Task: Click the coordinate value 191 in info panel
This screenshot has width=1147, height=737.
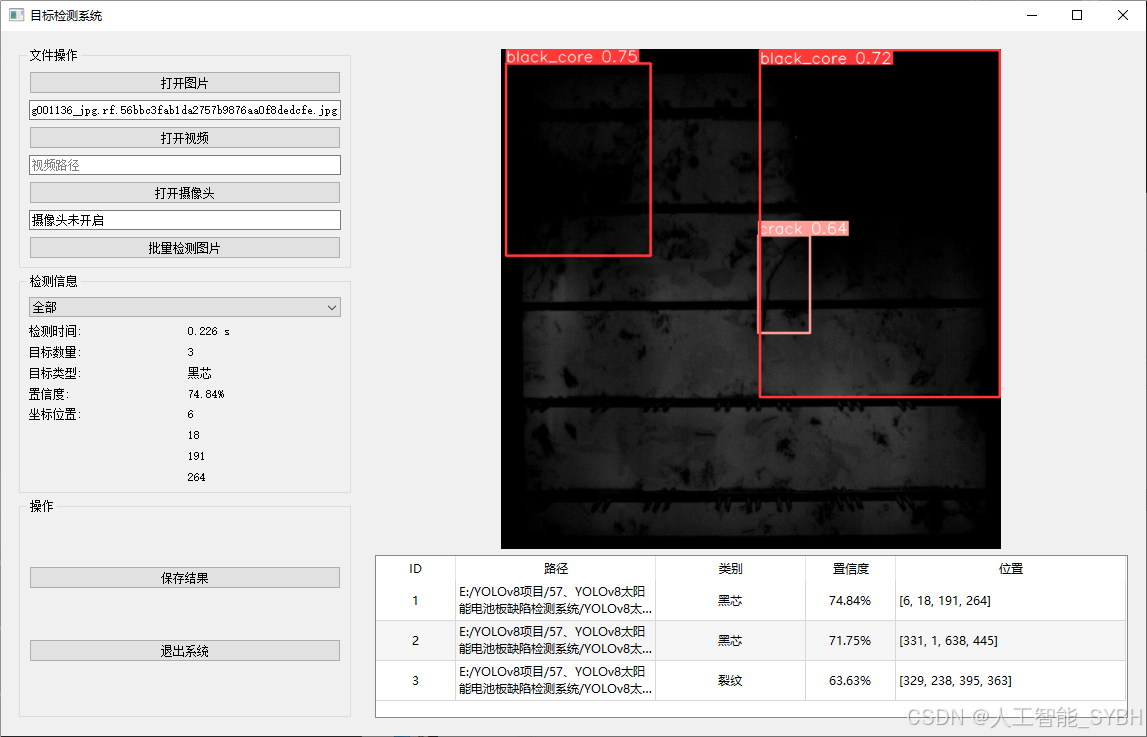Action: pyautogui.click(x=196, y=456)
